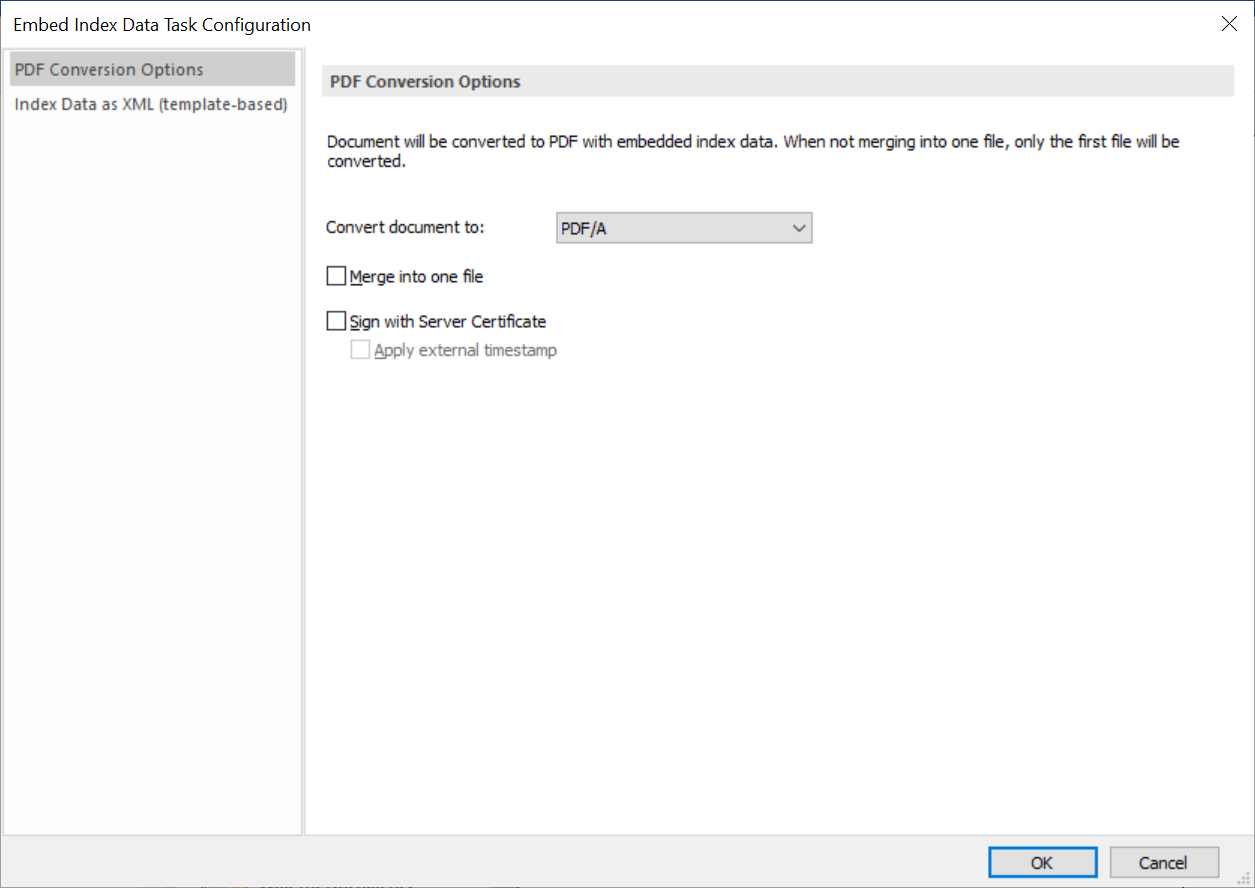Uncheck Sign with Server Certificate
Image resolution: width=1255 pixels, height=888 pixels.
pos(336,320)
